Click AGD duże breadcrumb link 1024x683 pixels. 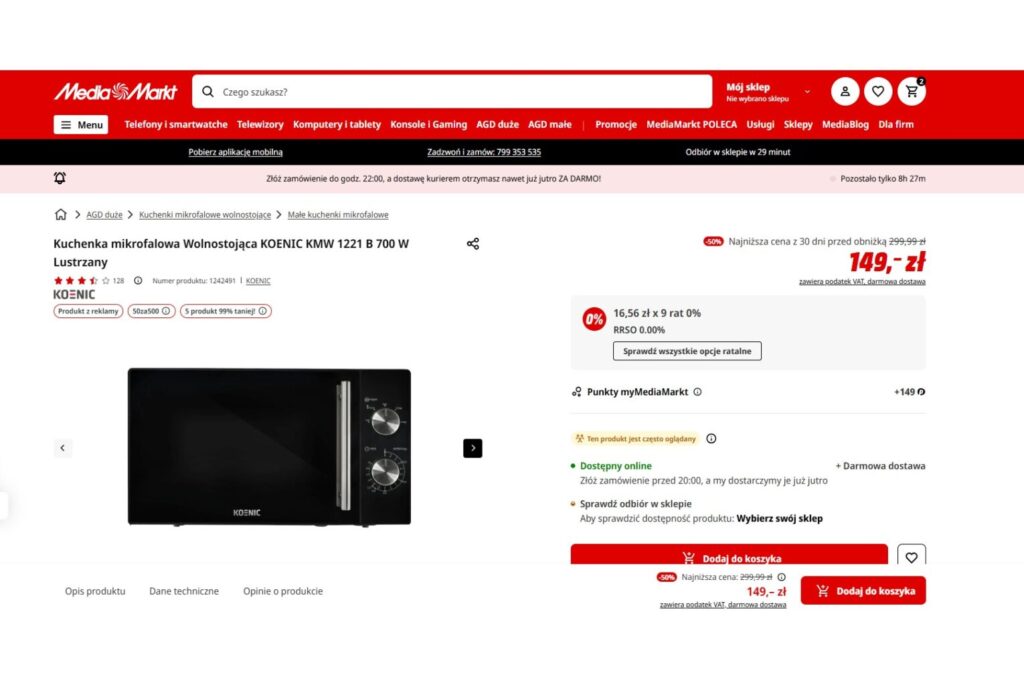[104, 215]
